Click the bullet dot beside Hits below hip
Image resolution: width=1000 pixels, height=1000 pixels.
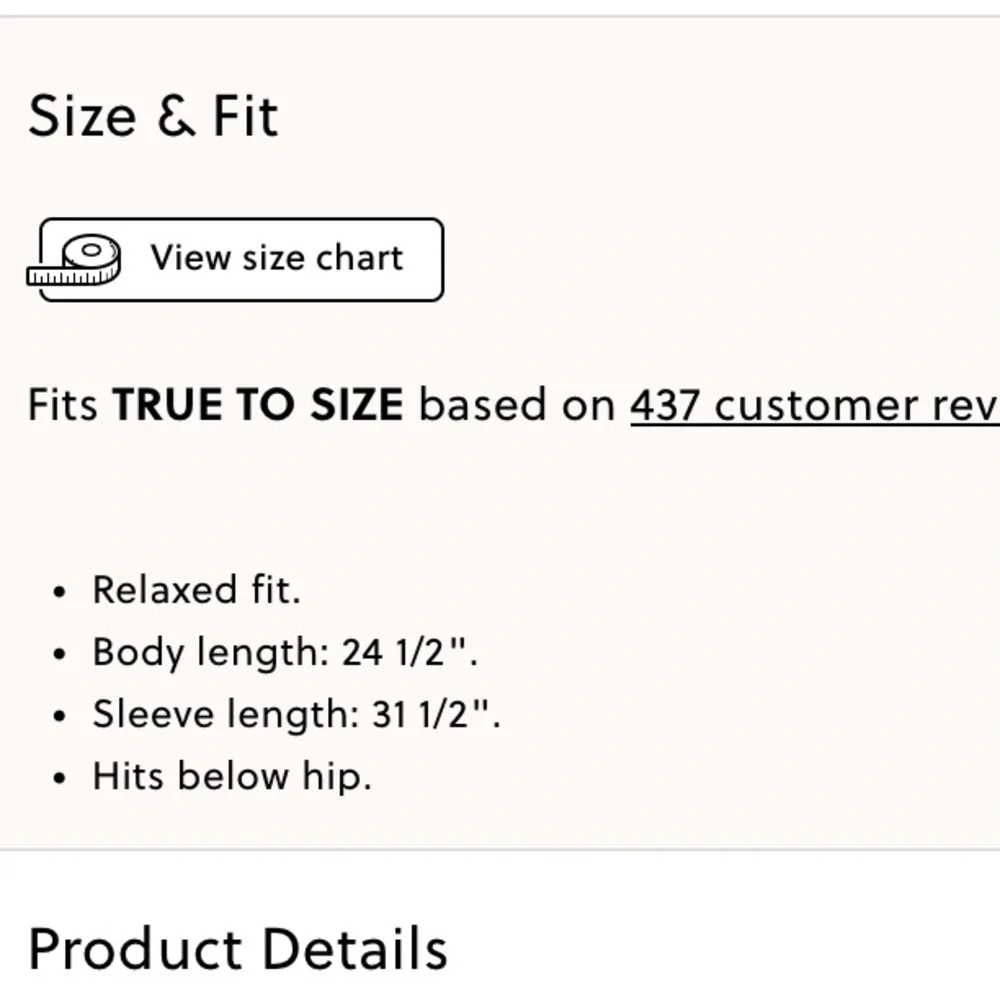[x=60, y=779]
